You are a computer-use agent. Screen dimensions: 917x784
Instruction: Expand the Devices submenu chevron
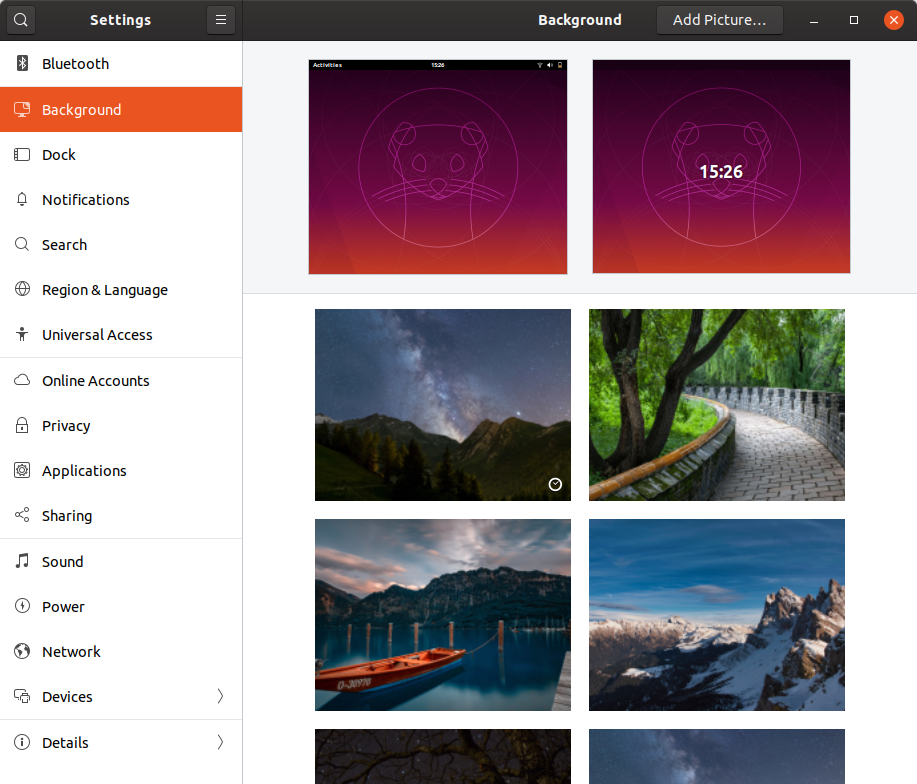click(x=220, y=696)
